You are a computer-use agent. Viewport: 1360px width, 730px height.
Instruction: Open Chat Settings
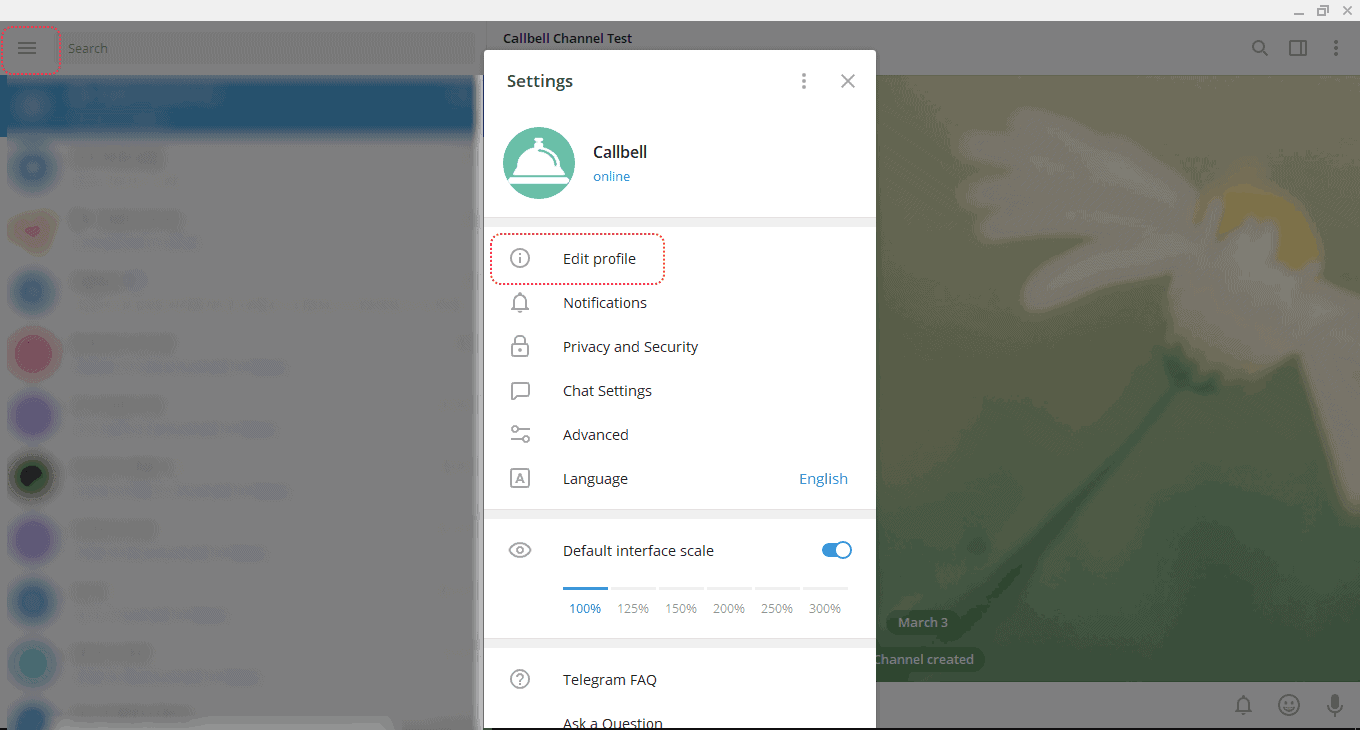tap(680, 391)
